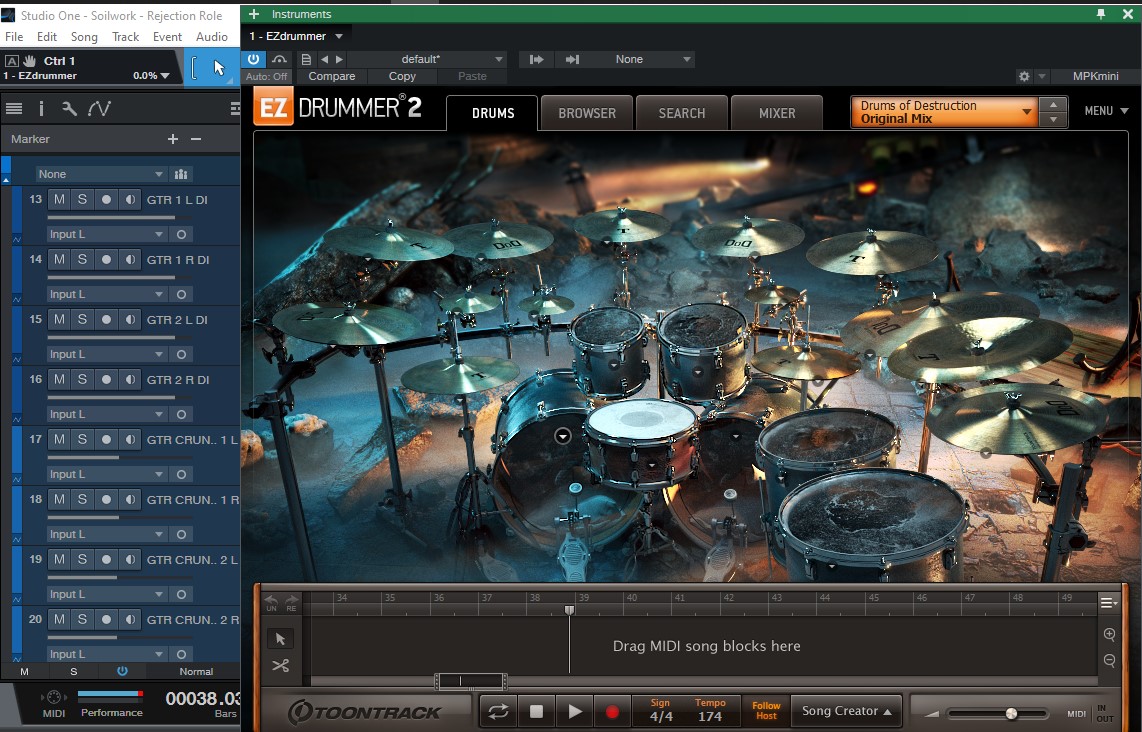Open the EZdrummer MENU dropdown
Screen dimensions: 1142x732
pyautogui.click(x=1106, y=111)
